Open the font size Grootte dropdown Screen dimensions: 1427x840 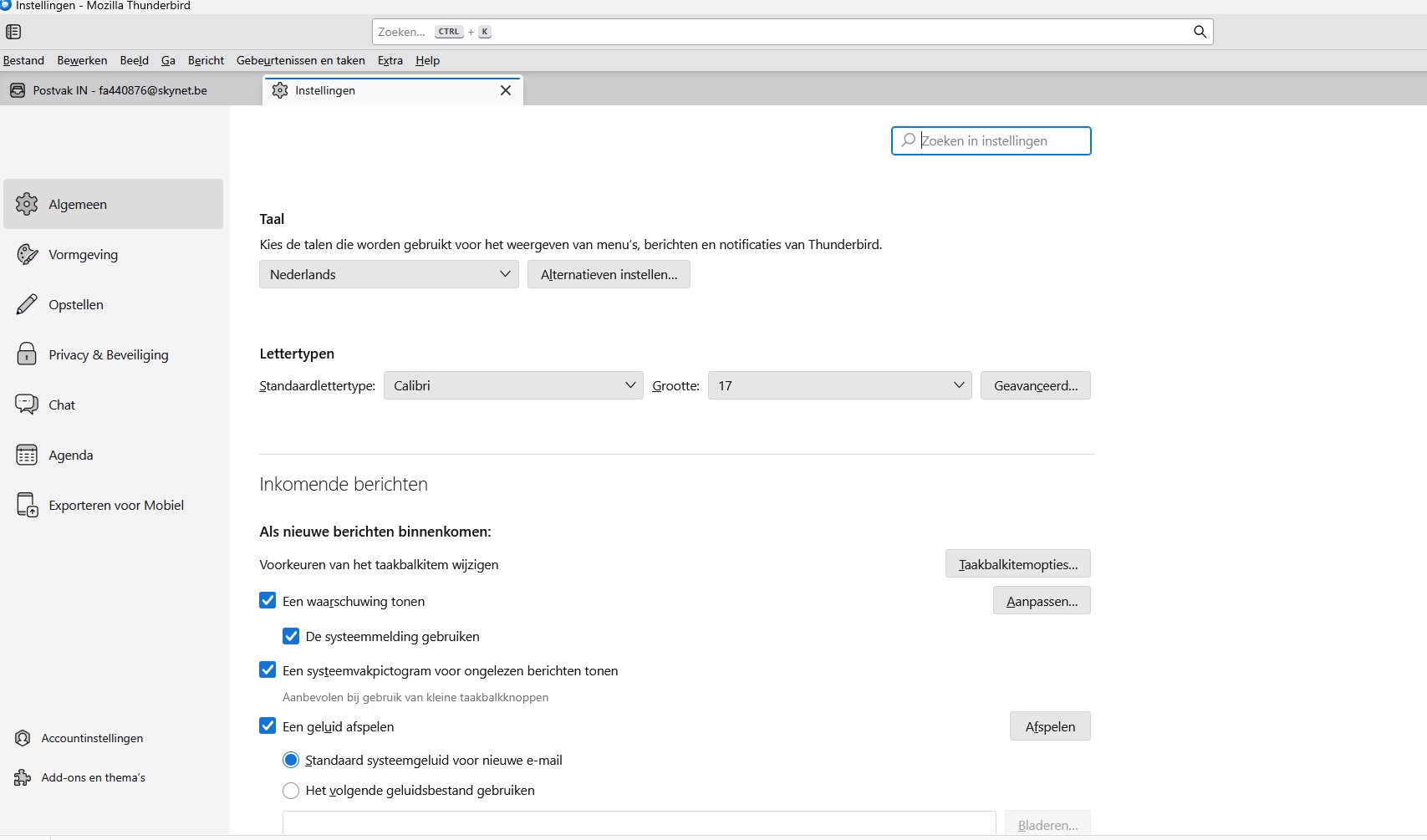(x=839, y=385)
